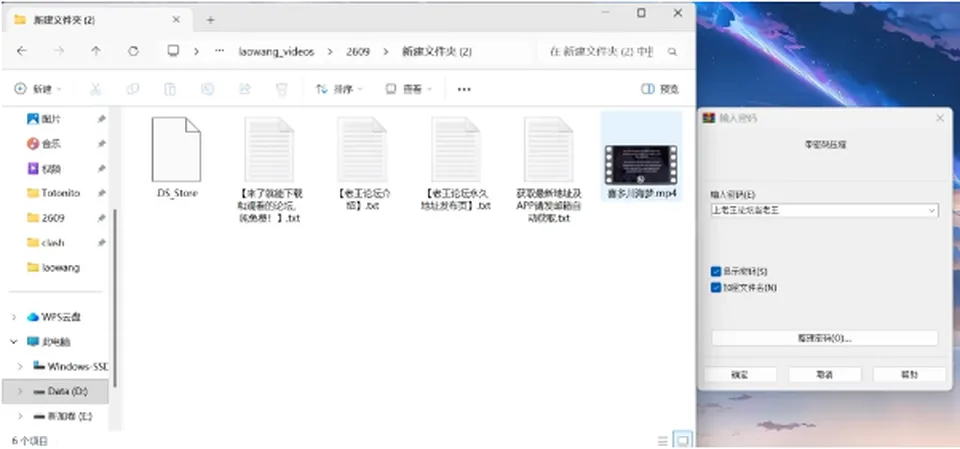This screenshot has width=960, height=449.
Task: Click the Paste clipboard icon
Action: tap(170, 89)
